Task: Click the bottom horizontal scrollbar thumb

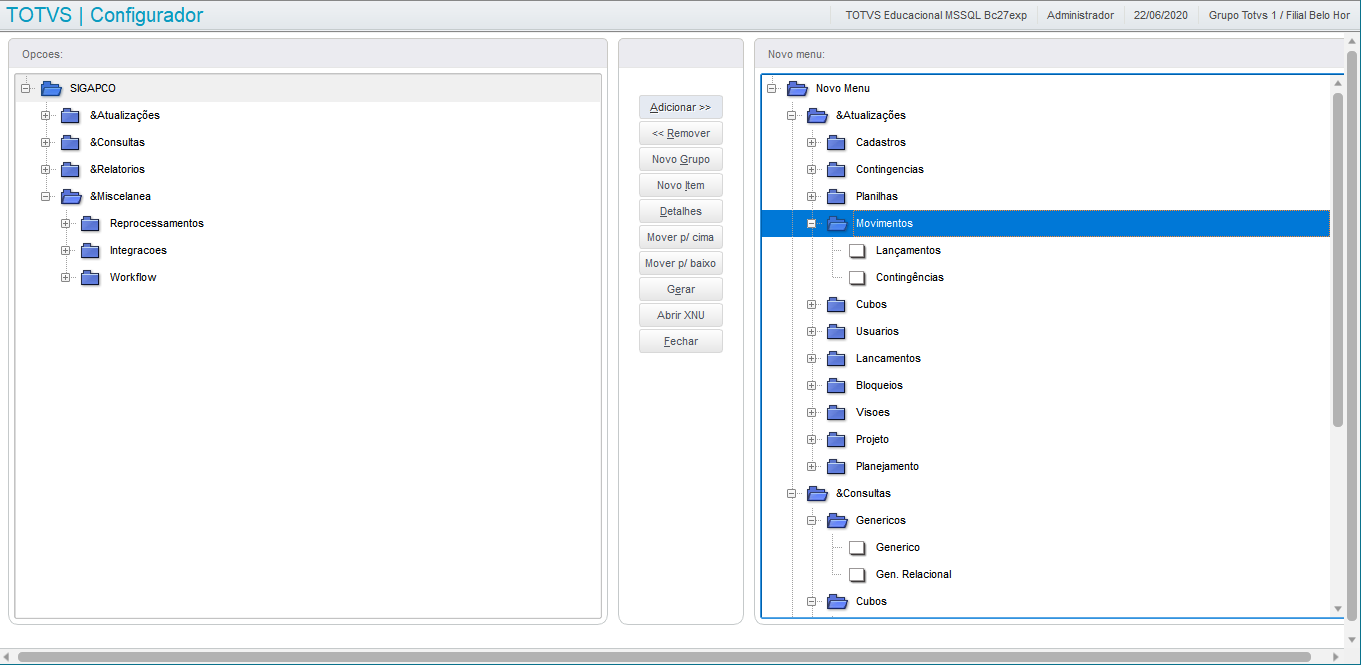Action: click(x=664, y=657)
